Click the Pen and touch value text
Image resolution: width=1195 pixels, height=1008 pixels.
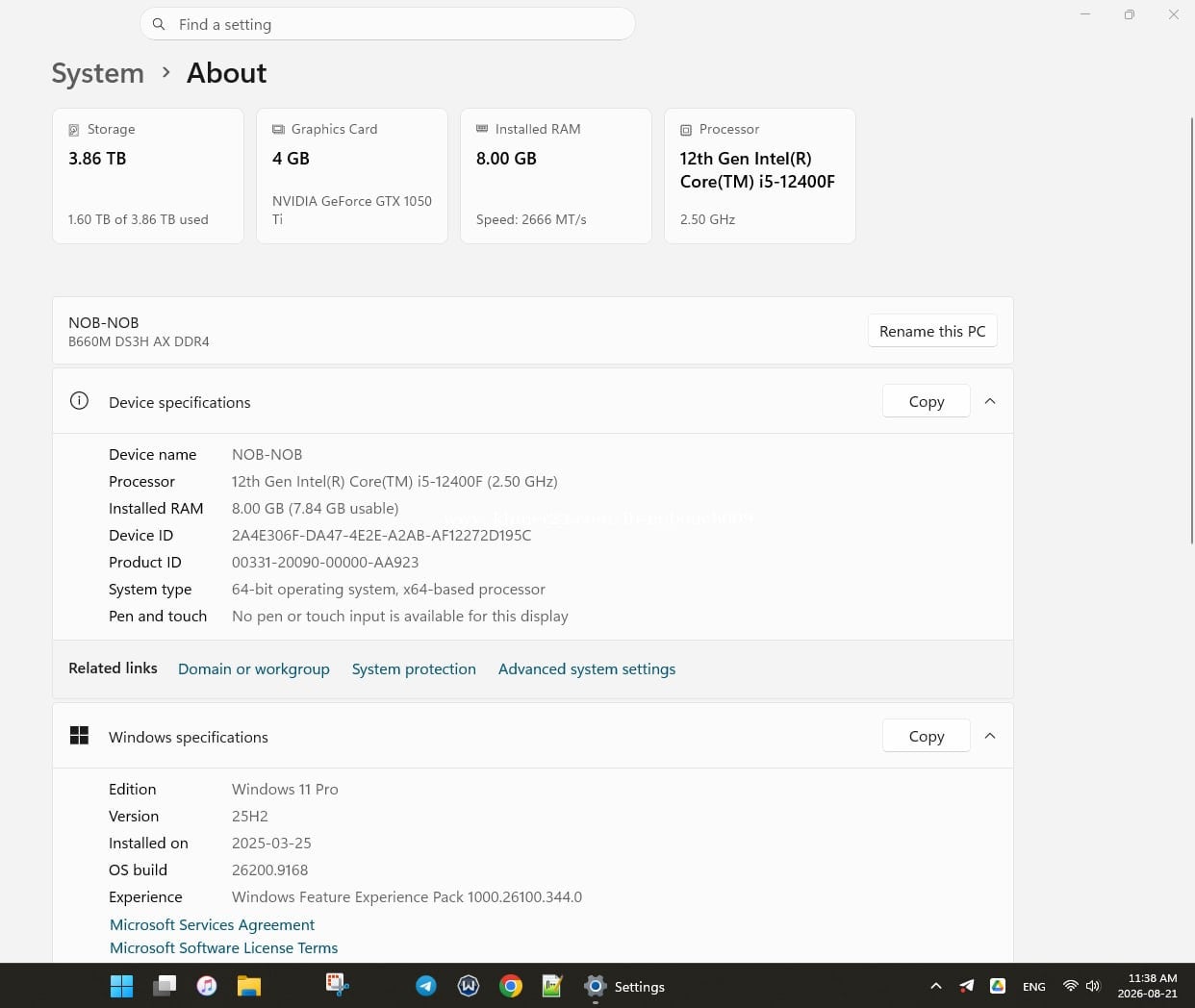coord(399,616)
